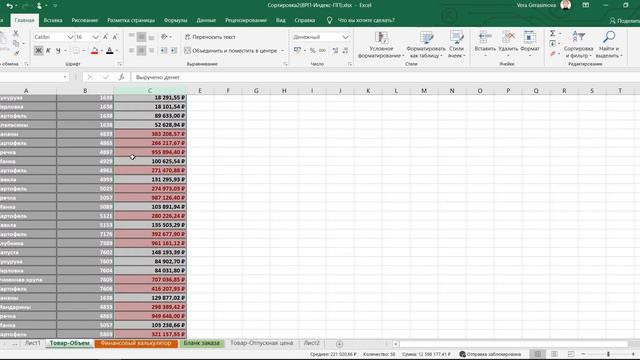640x360 pixels.
Task: Toggle center horizontal alignment
Action: (x=141, y=51)
